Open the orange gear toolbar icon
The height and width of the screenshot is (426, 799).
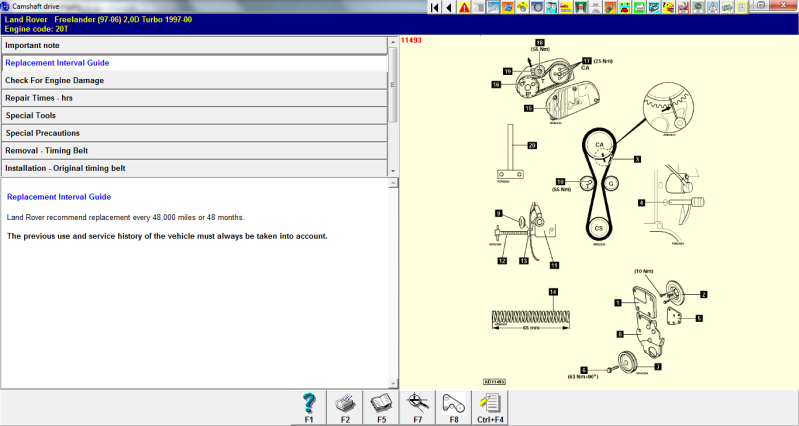(508, 7)
